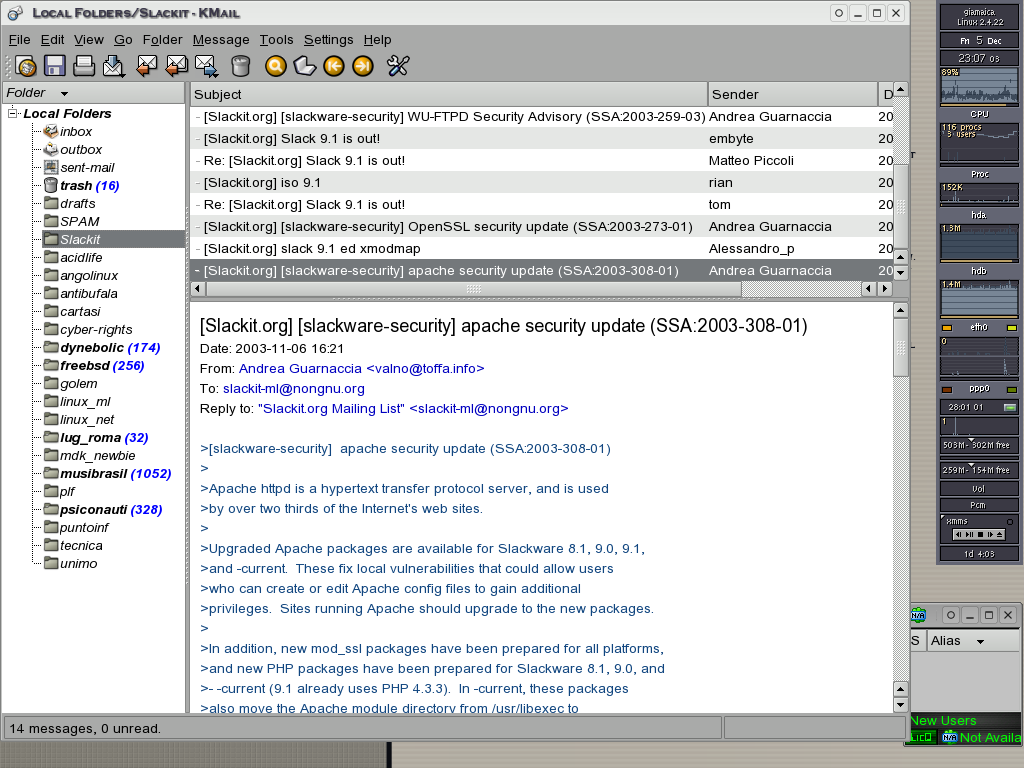Click sender link Andrea Guarnaccia valno@toffa.info
The height and width of the screenshot is (768, 1024).
362,368
